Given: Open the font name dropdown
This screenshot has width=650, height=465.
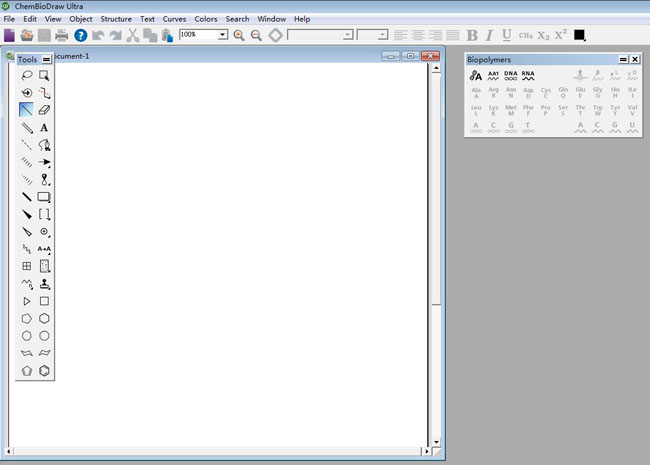Looking at the screenshot, I should (x=348, y=35).
